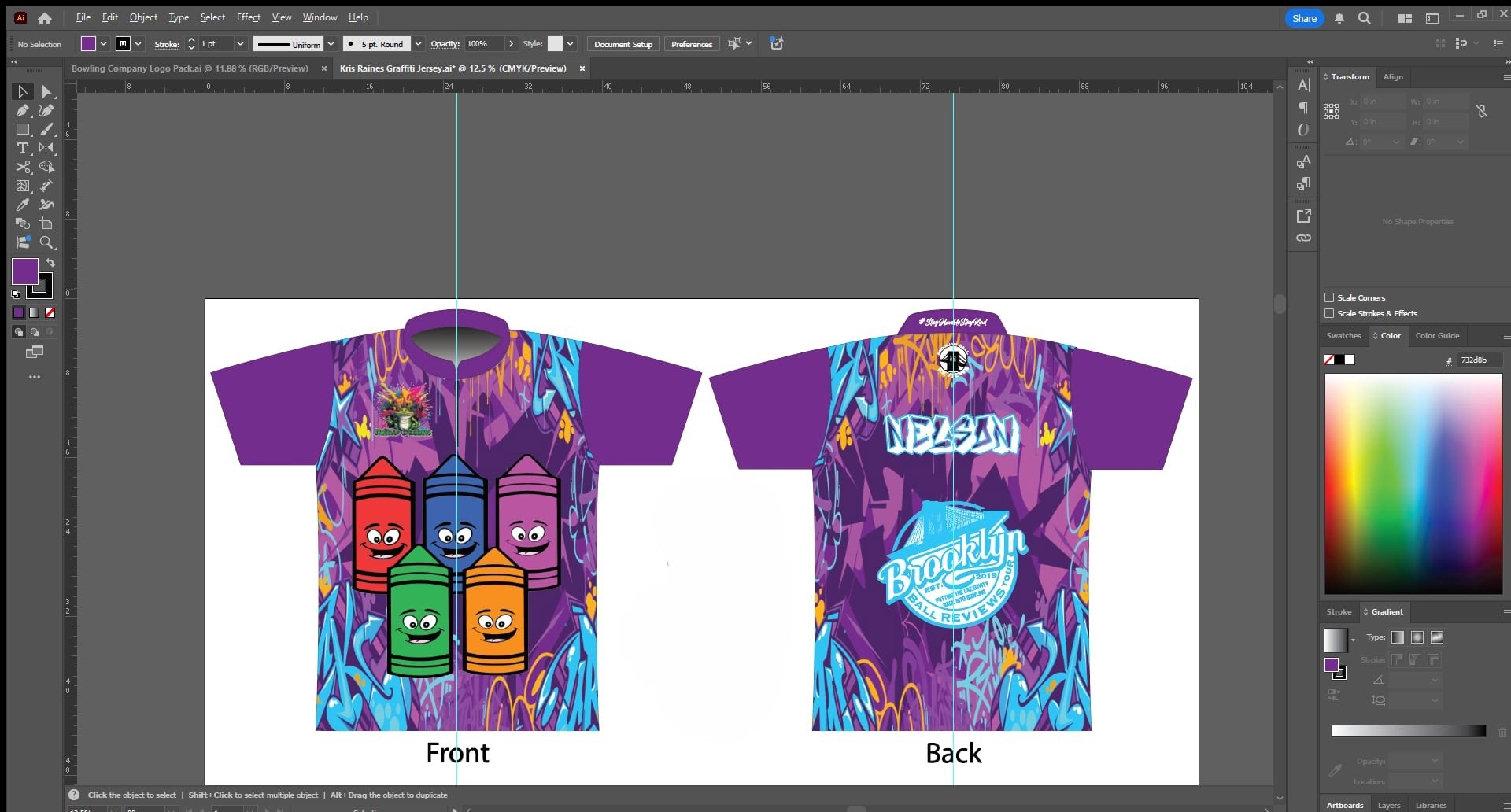Open the File menu

point(83,17)
